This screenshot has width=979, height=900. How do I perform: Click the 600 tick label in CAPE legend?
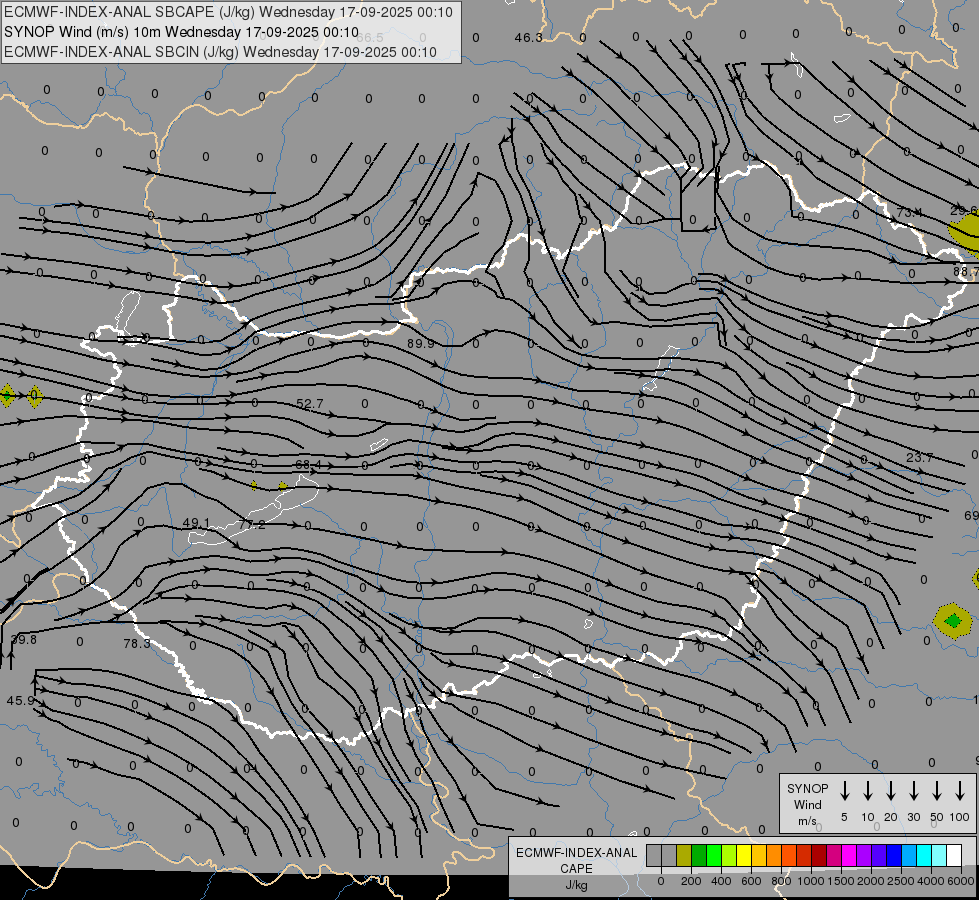point(751,881)
